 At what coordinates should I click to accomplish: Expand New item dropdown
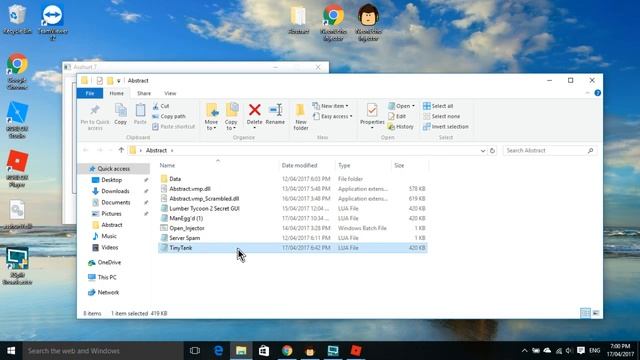click(x=331, y=106)
